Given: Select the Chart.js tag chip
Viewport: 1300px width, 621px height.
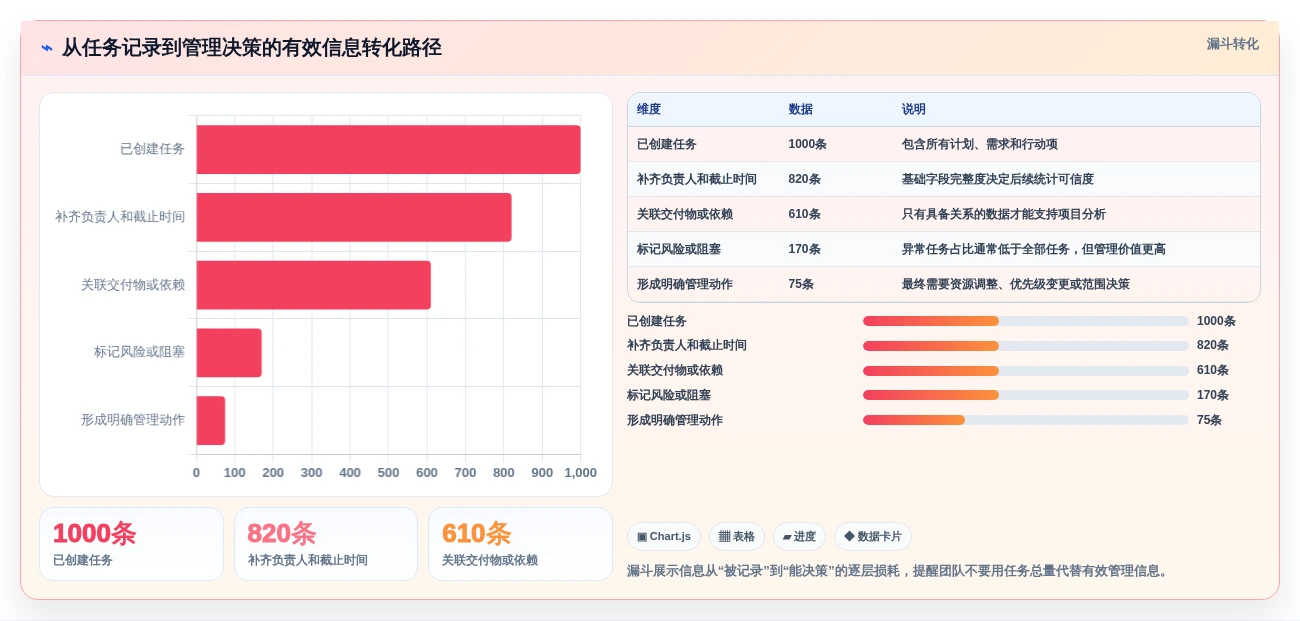Looking at the screenshot, I should (664, 536).
